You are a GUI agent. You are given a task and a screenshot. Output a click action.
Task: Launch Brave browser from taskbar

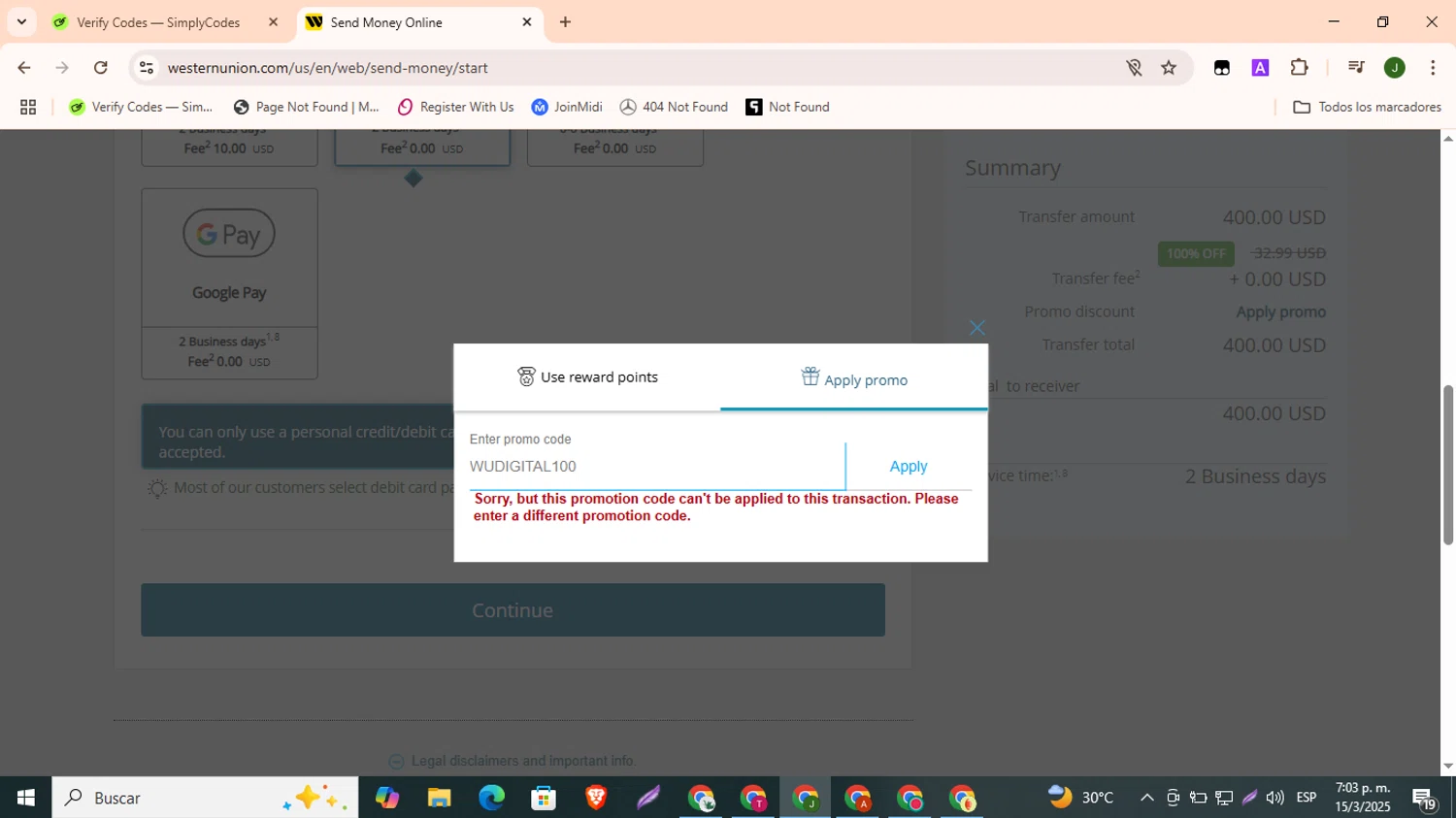[x=596, y=798]
